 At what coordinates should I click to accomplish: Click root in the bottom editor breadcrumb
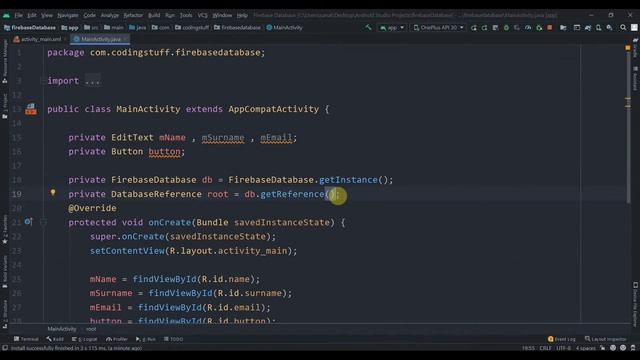pos(91,329)
